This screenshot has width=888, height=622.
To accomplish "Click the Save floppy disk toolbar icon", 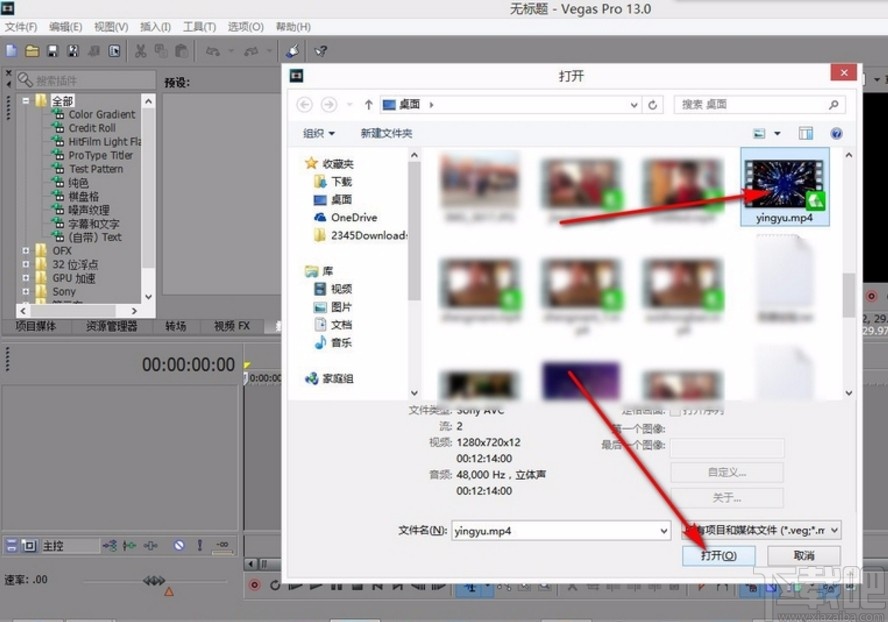I will coord(53,51).
